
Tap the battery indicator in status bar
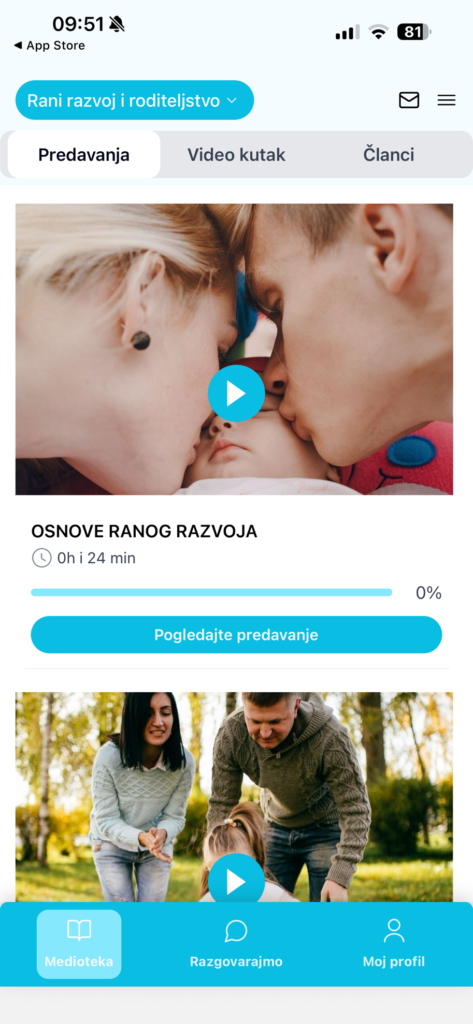point(414,31)
